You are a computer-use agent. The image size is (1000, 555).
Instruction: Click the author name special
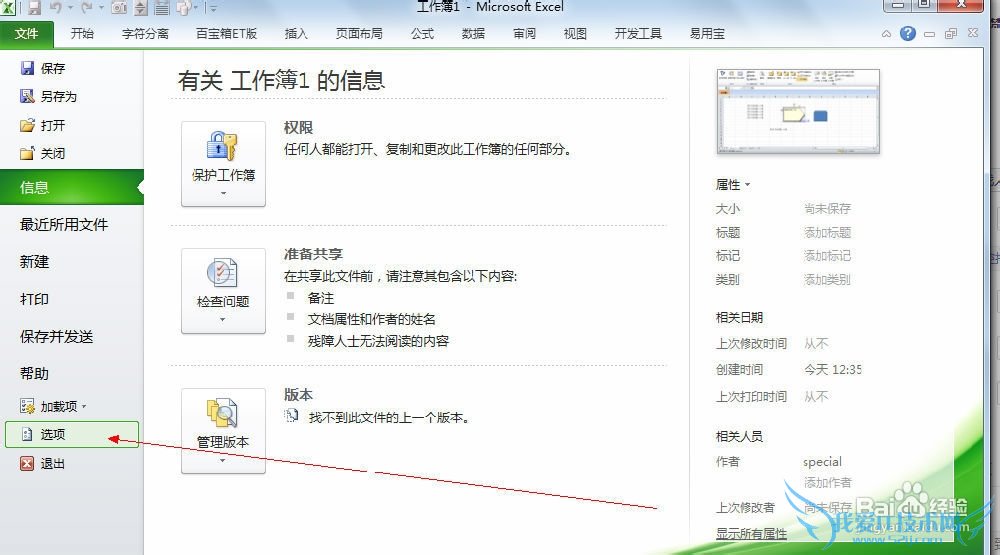coord(822,461)
